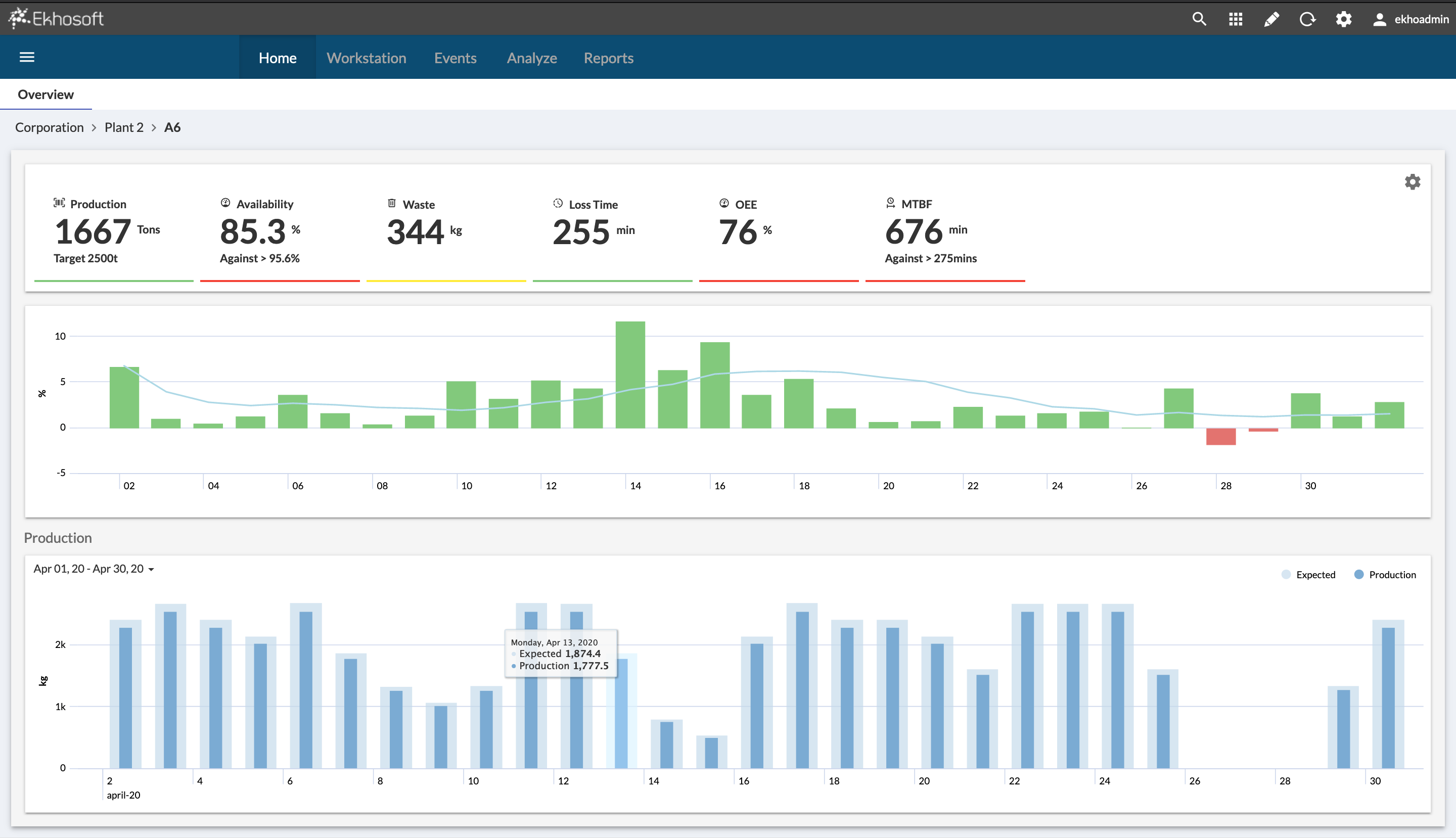Open the Reports menu item
1456x838 pixels.
608,58
